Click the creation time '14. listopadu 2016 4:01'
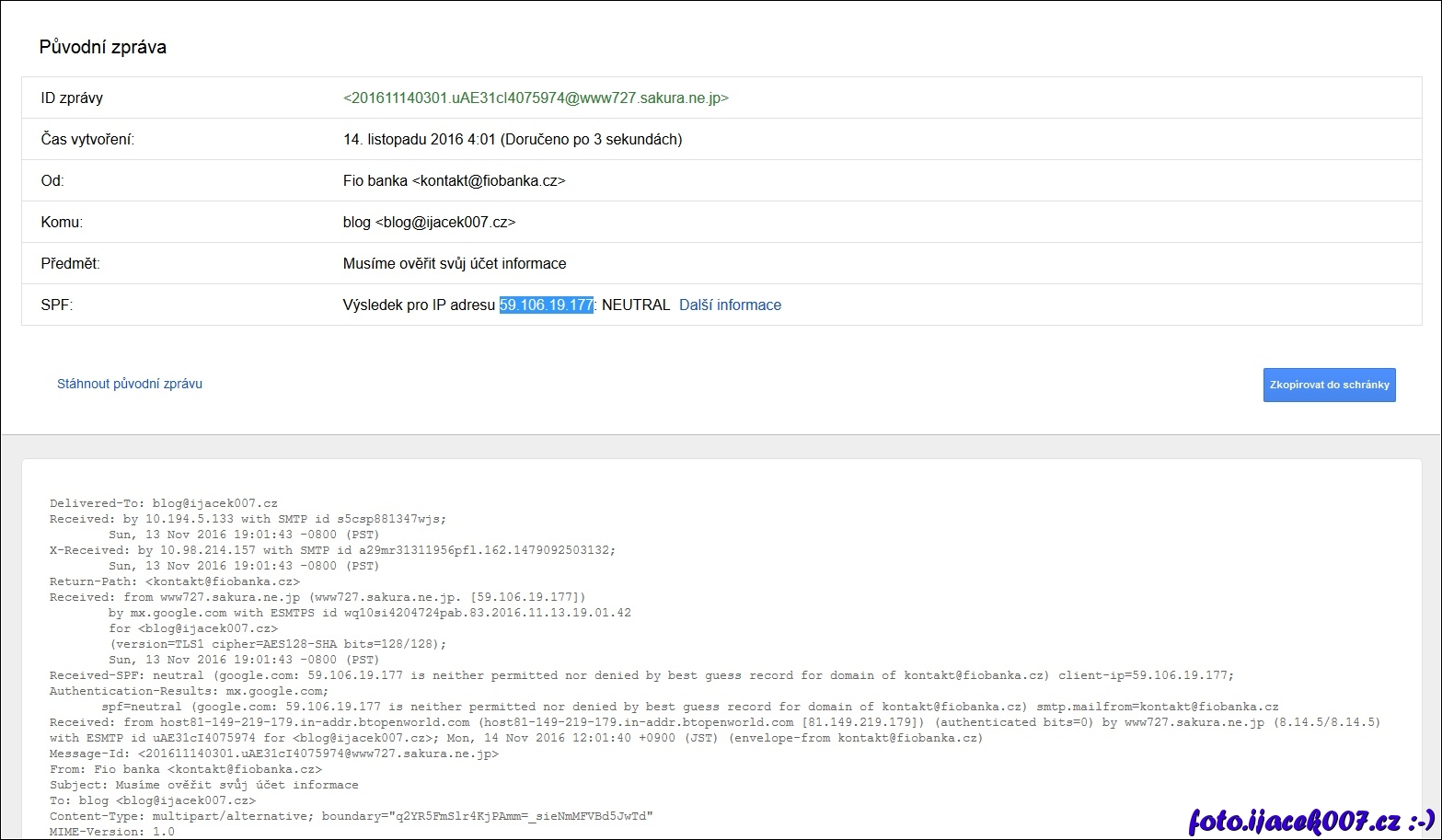Screen dimensions: 1442x840 pyautogui.click(x=420, y=139)
